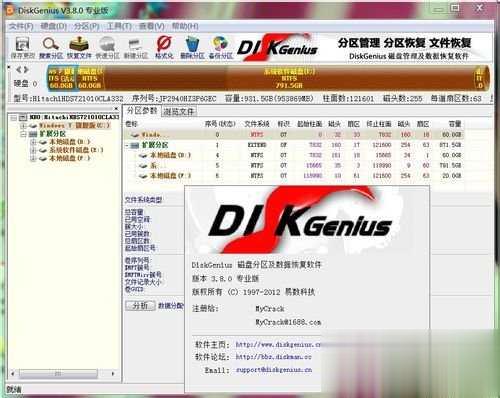Click the 文件系统 column header

[256, 124]
